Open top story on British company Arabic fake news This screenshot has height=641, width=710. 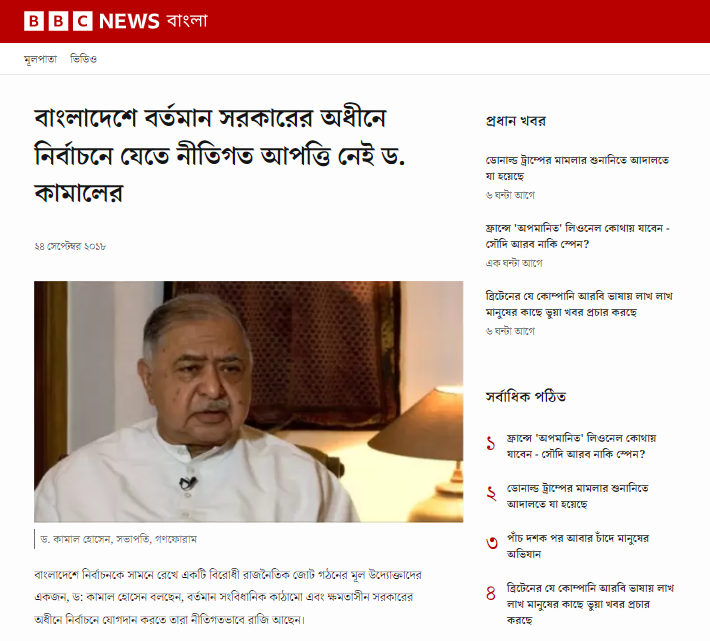(579, 304)
